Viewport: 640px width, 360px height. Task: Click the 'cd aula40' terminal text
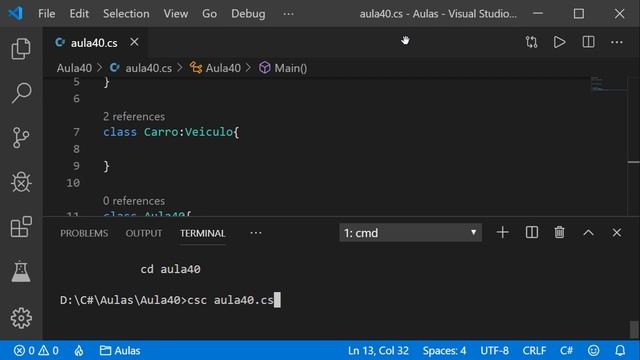point(171,269)
